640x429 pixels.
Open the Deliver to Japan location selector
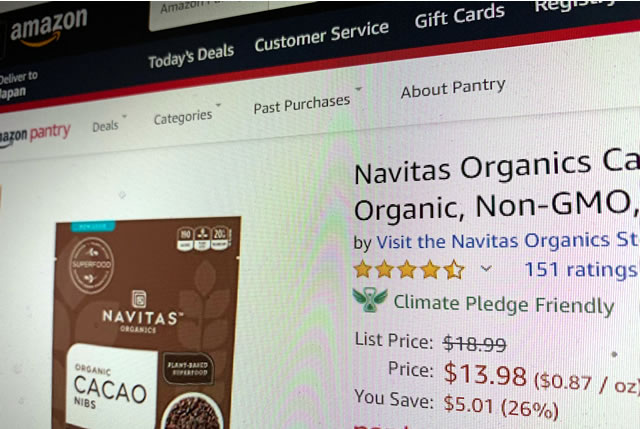click(19, 85)
